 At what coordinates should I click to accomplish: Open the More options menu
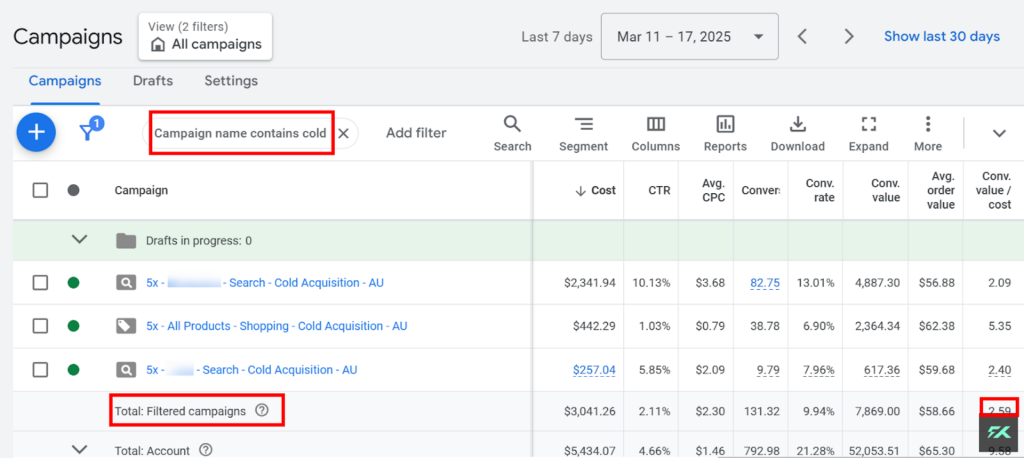(x=928, y=133)
